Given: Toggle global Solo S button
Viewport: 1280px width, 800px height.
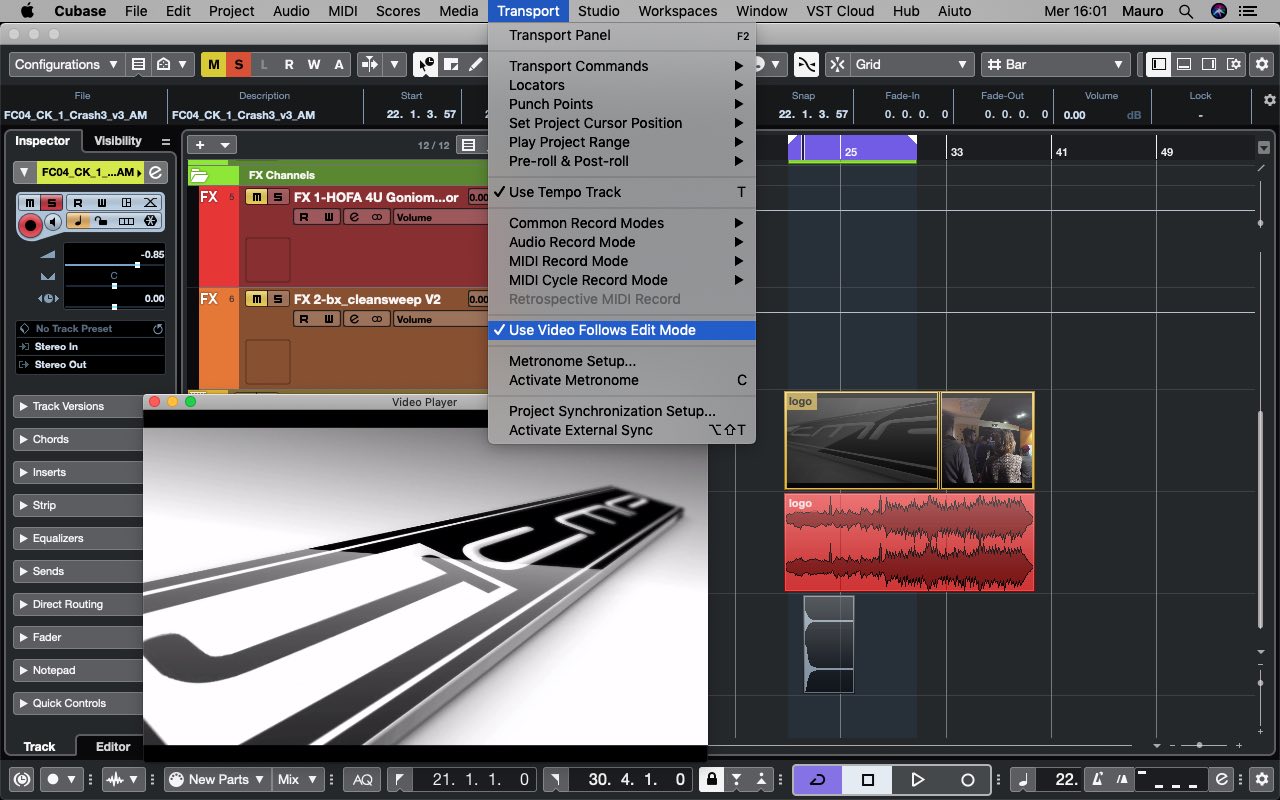Looking at the screenshot, I should 238,64.
